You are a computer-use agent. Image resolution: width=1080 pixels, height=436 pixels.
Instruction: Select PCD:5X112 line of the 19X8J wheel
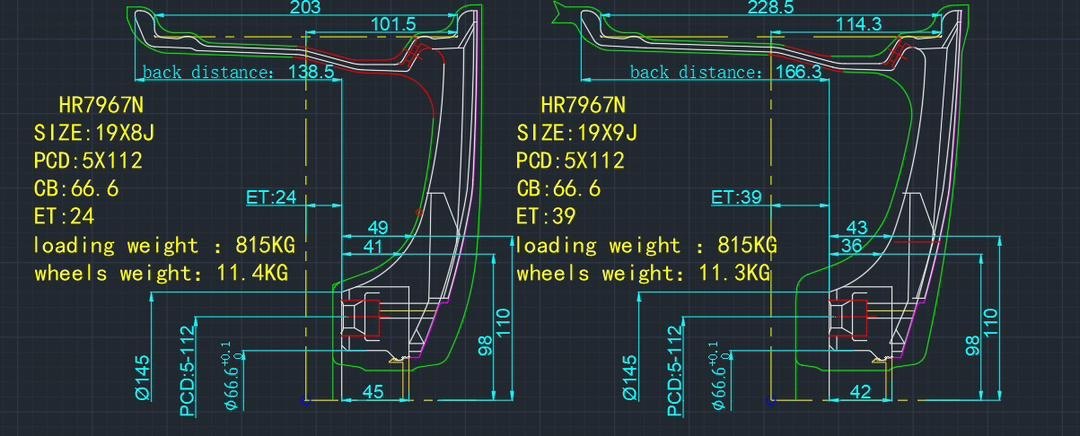(x=88, y=160)
